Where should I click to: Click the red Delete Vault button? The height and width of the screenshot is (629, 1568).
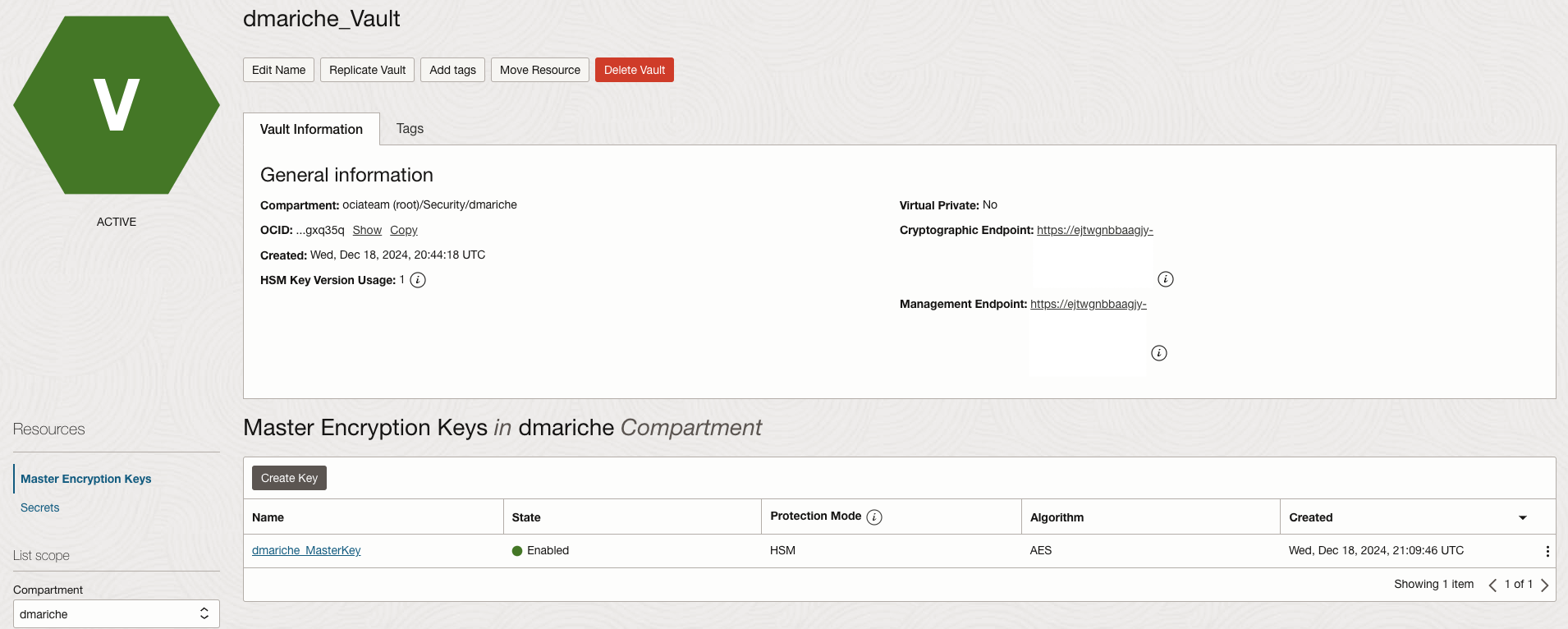pos(634,70)
